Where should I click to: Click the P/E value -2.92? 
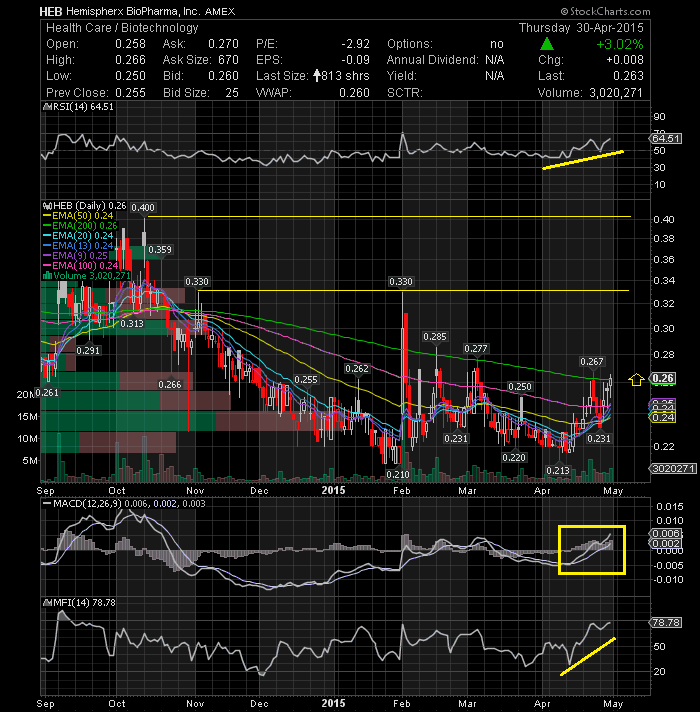(355, 44)
